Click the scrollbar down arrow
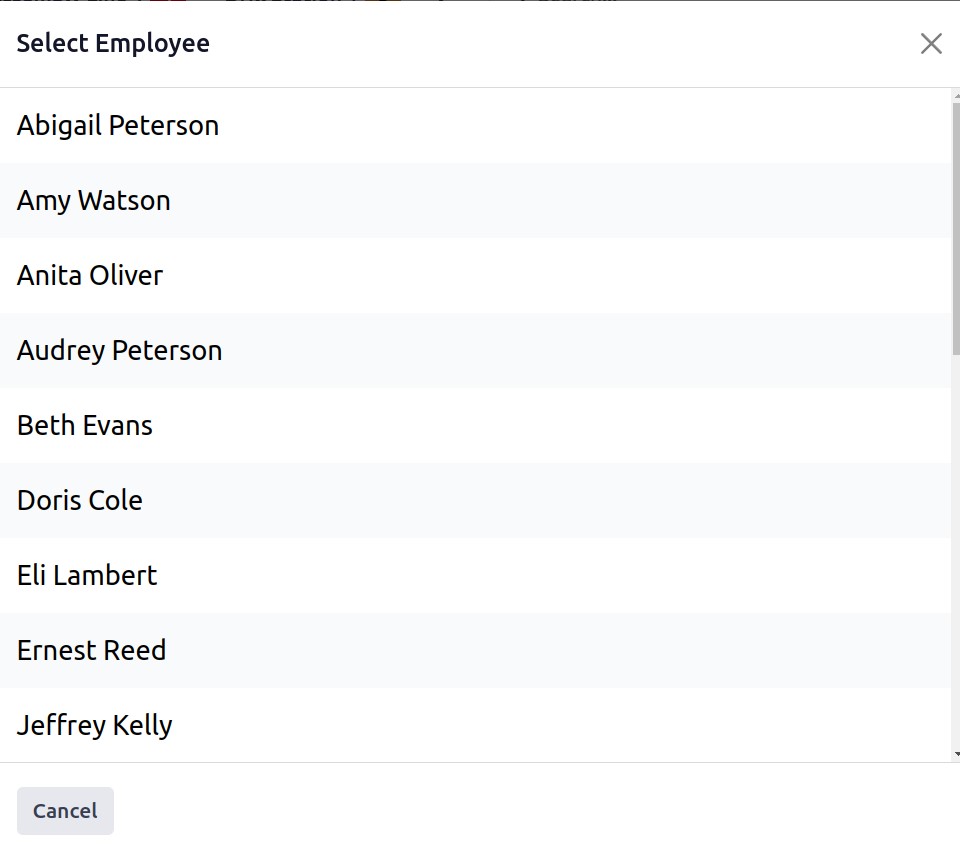The image size is (960, 858). click(x=956, y=755)
